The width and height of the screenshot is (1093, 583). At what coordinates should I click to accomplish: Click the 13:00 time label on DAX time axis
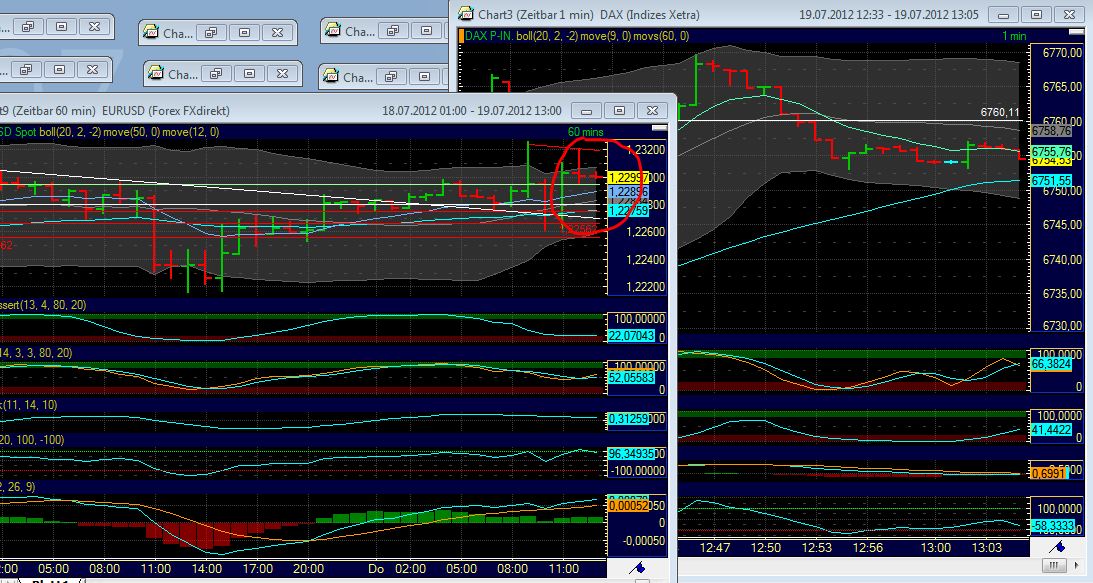point(935,548)
